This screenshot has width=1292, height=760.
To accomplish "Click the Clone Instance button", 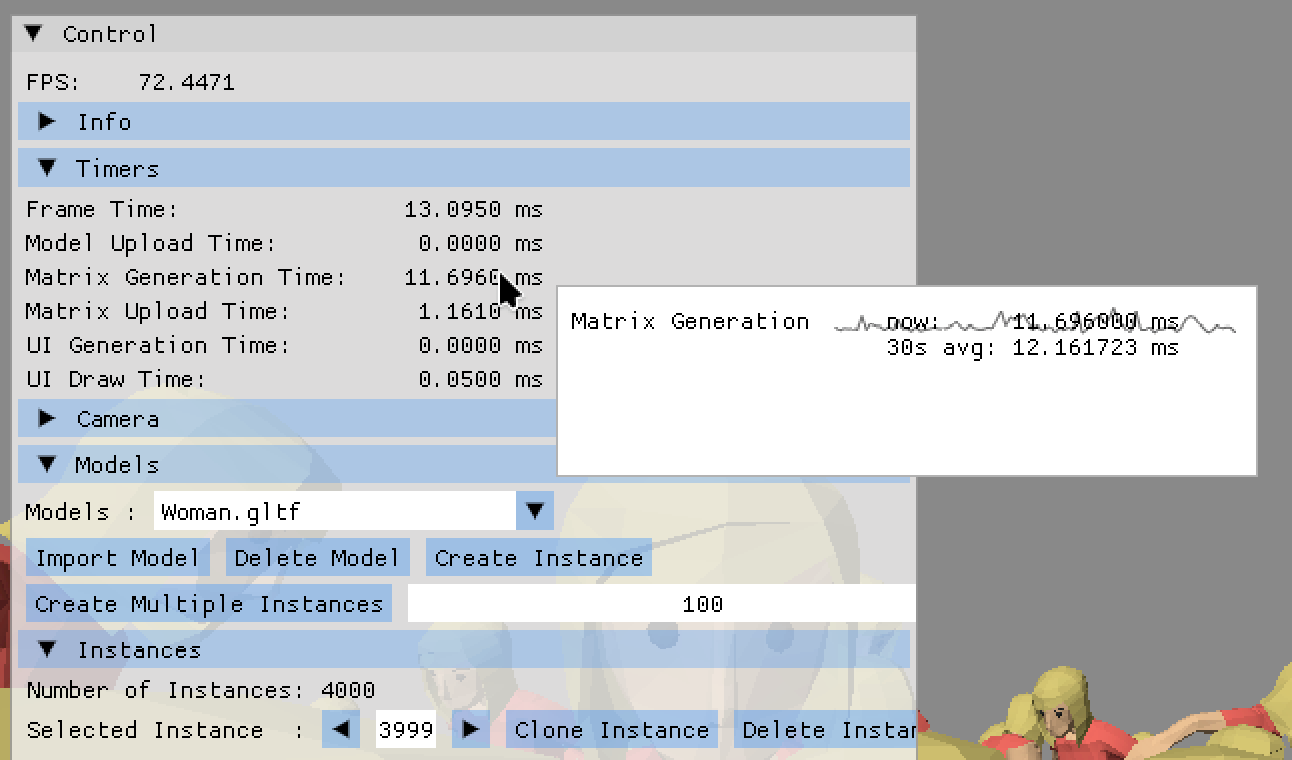I will [x=611, y=730].
